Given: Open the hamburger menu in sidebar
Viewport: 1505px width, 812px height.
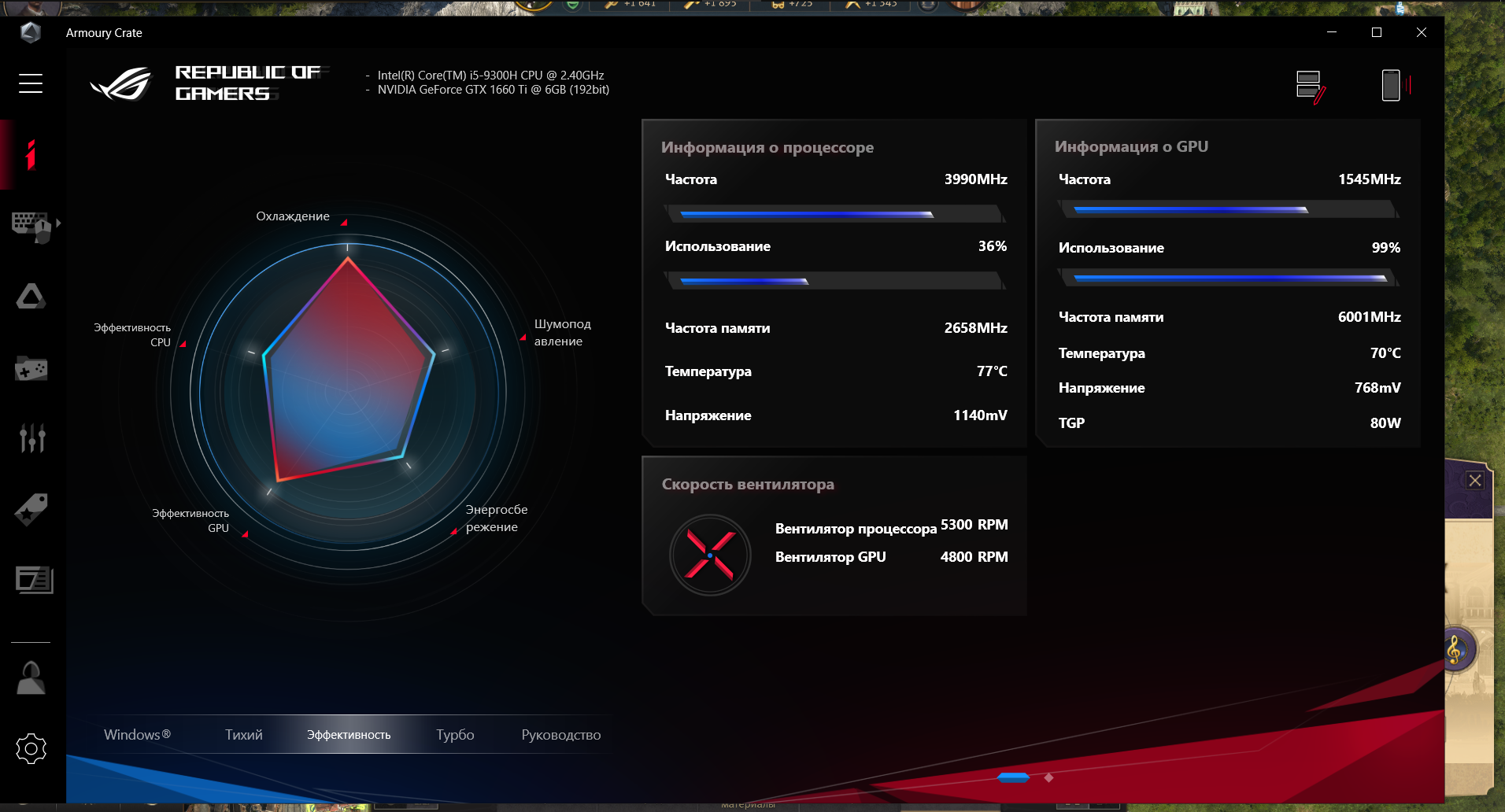Looking at the screenshot, I should click(x=31, y=83).
